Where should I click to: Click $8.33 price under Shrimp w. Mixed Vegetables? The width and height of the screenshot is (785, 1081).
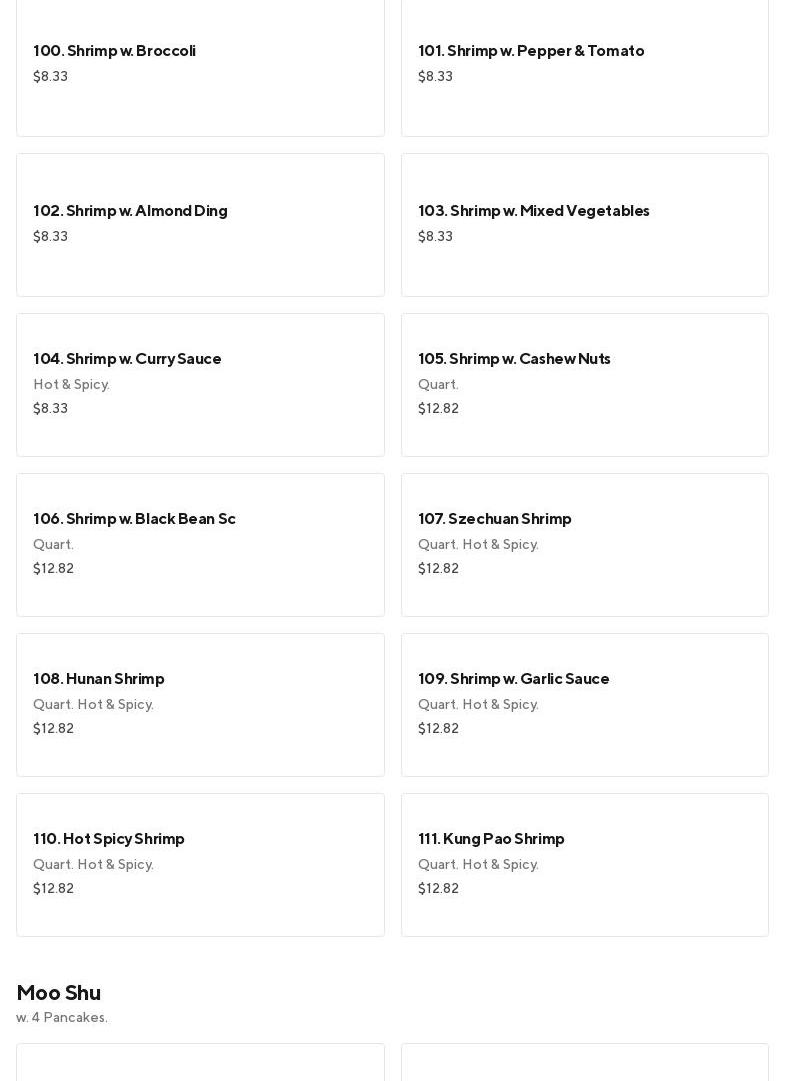click(435, 237)
